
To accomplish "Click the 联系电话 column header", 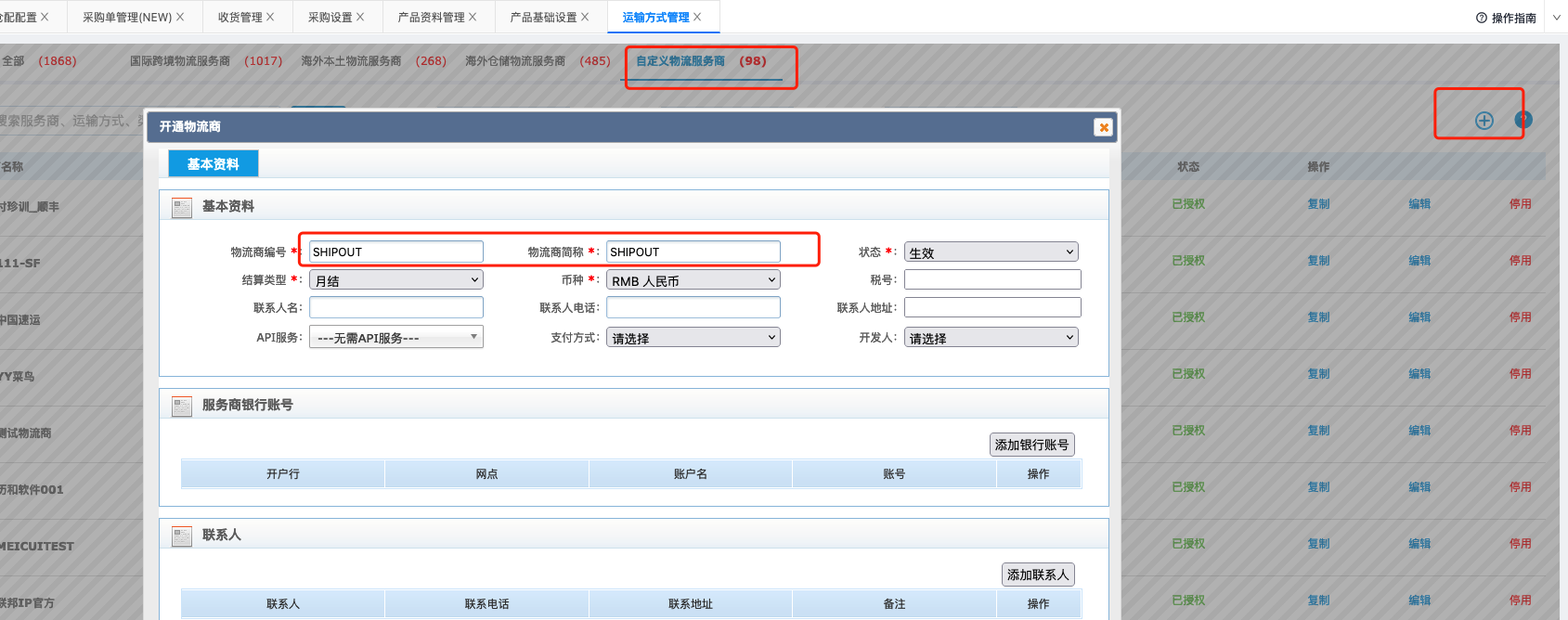I will [486, 603].
